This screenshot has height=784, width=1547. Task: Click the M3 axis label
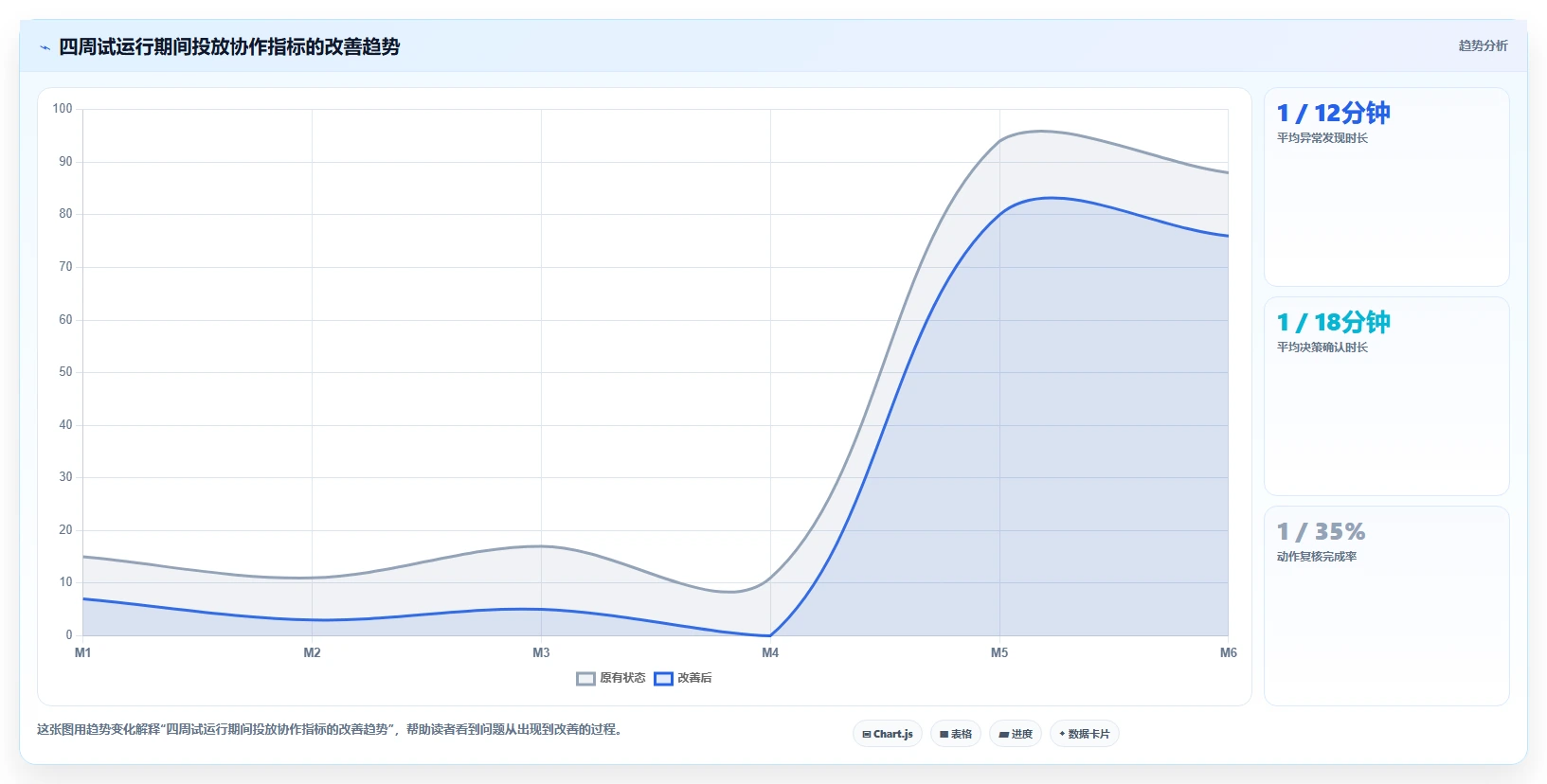[541, 652]
